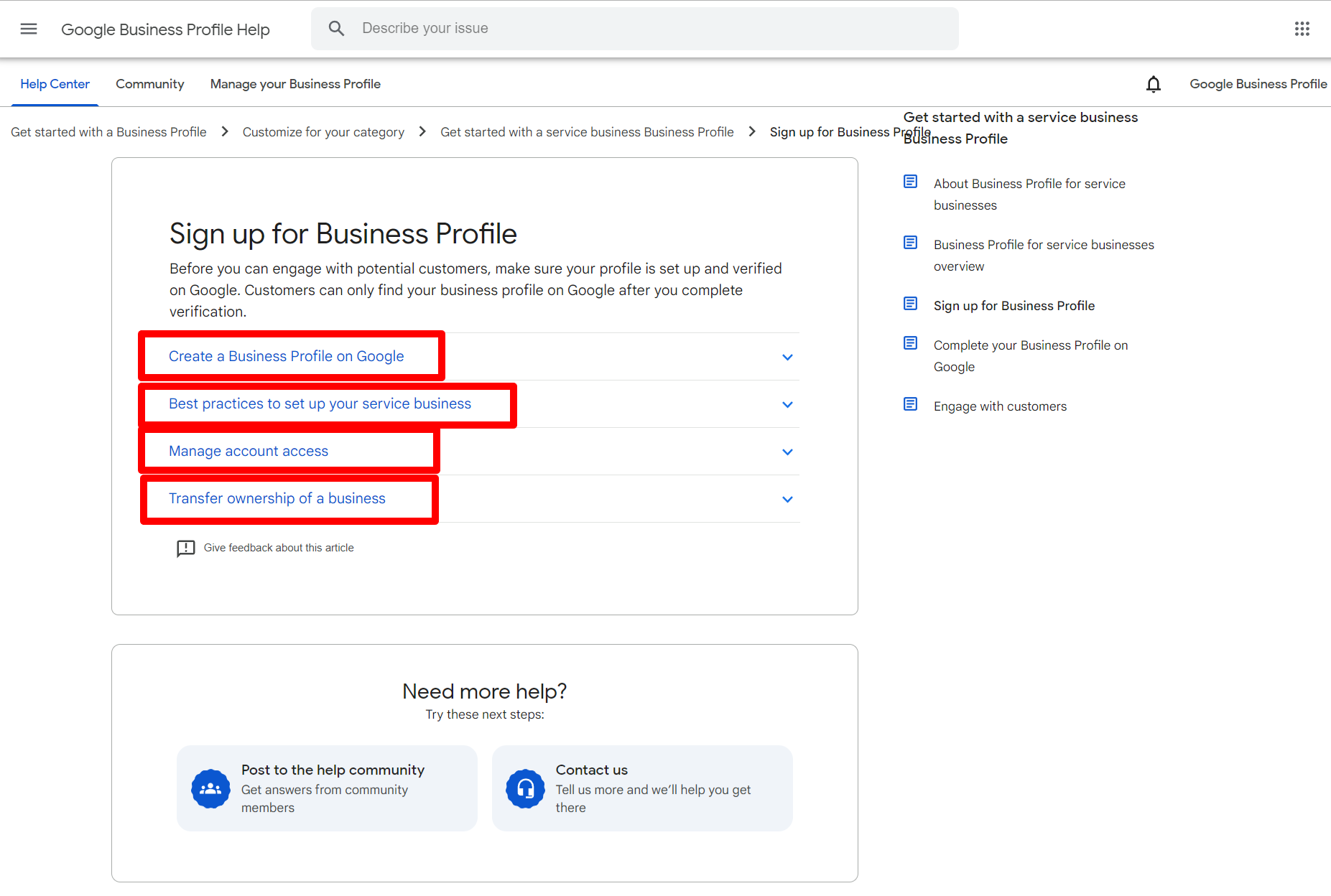Image resolution: width=1331 pixels, height=896 pixels.
Task: Click the article icon beside Engage with customers
Action: pos(910,403)
